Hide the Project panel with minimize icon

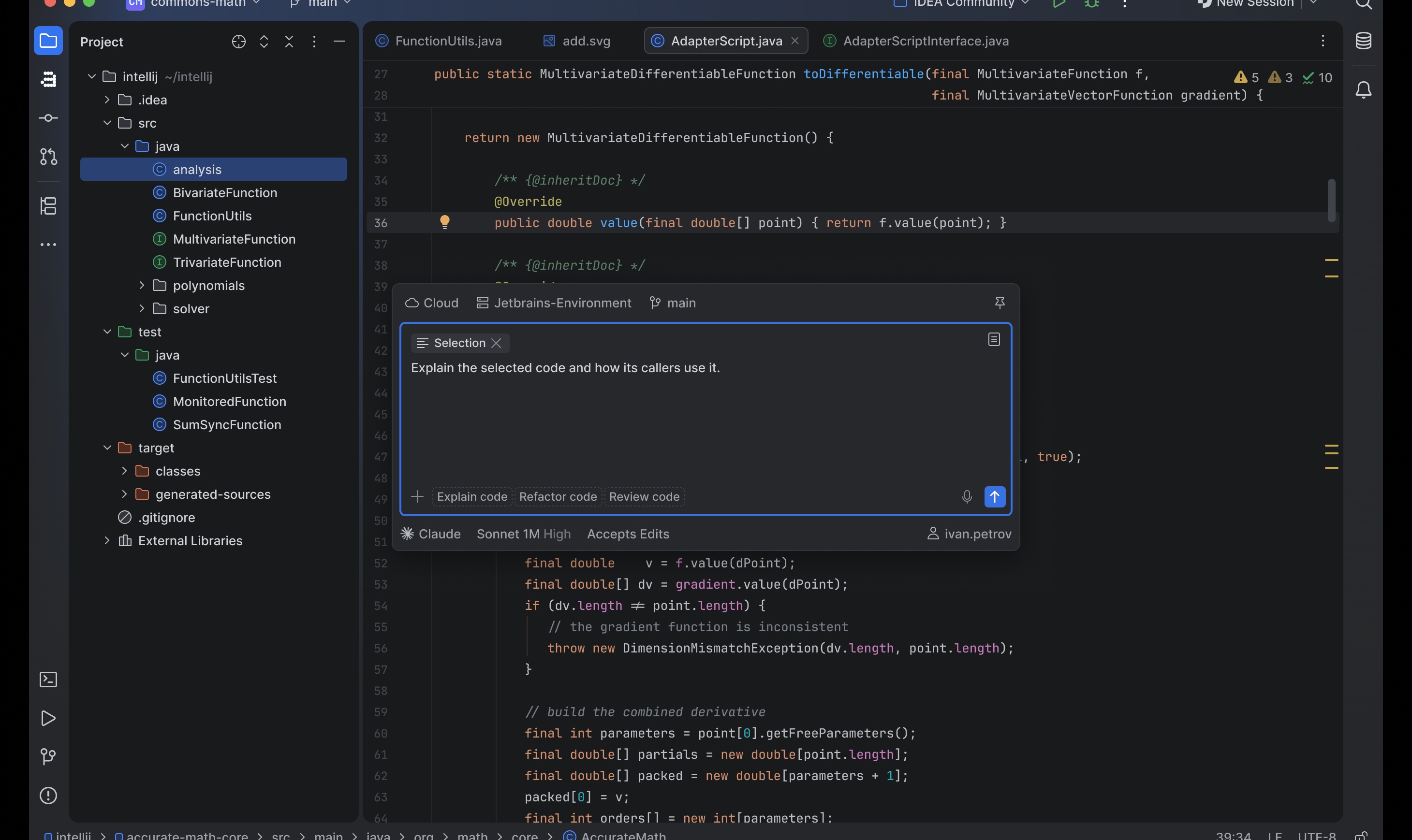tap(339, 41)
